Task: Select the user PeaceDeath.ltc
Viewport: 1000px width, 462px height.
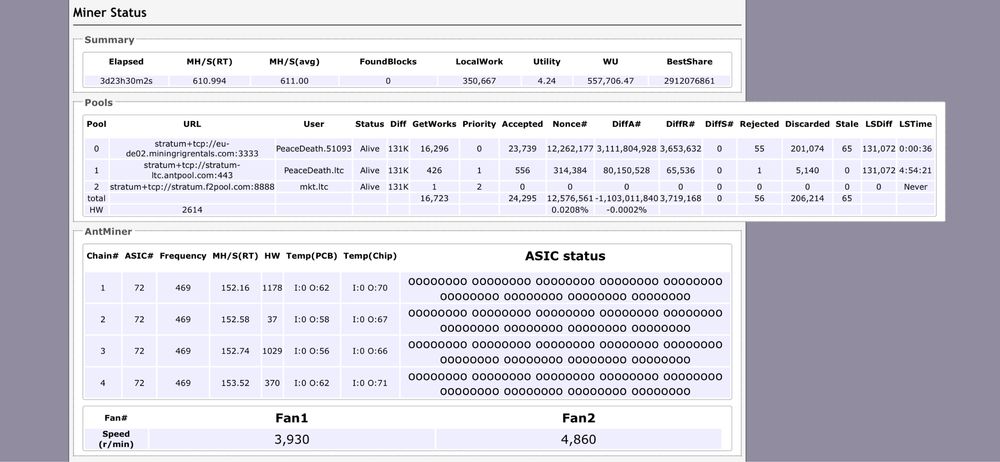Action: point(314,170)
